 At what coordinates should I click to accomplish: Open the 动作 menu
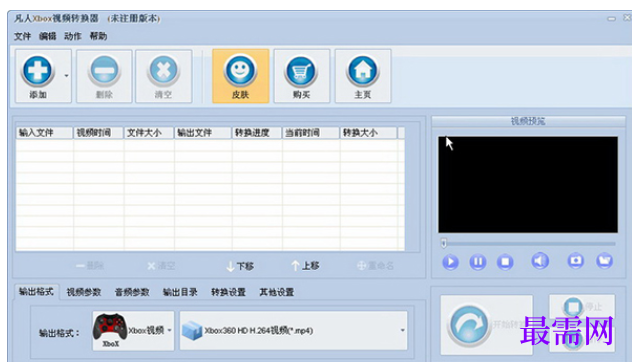click(73, 36)
